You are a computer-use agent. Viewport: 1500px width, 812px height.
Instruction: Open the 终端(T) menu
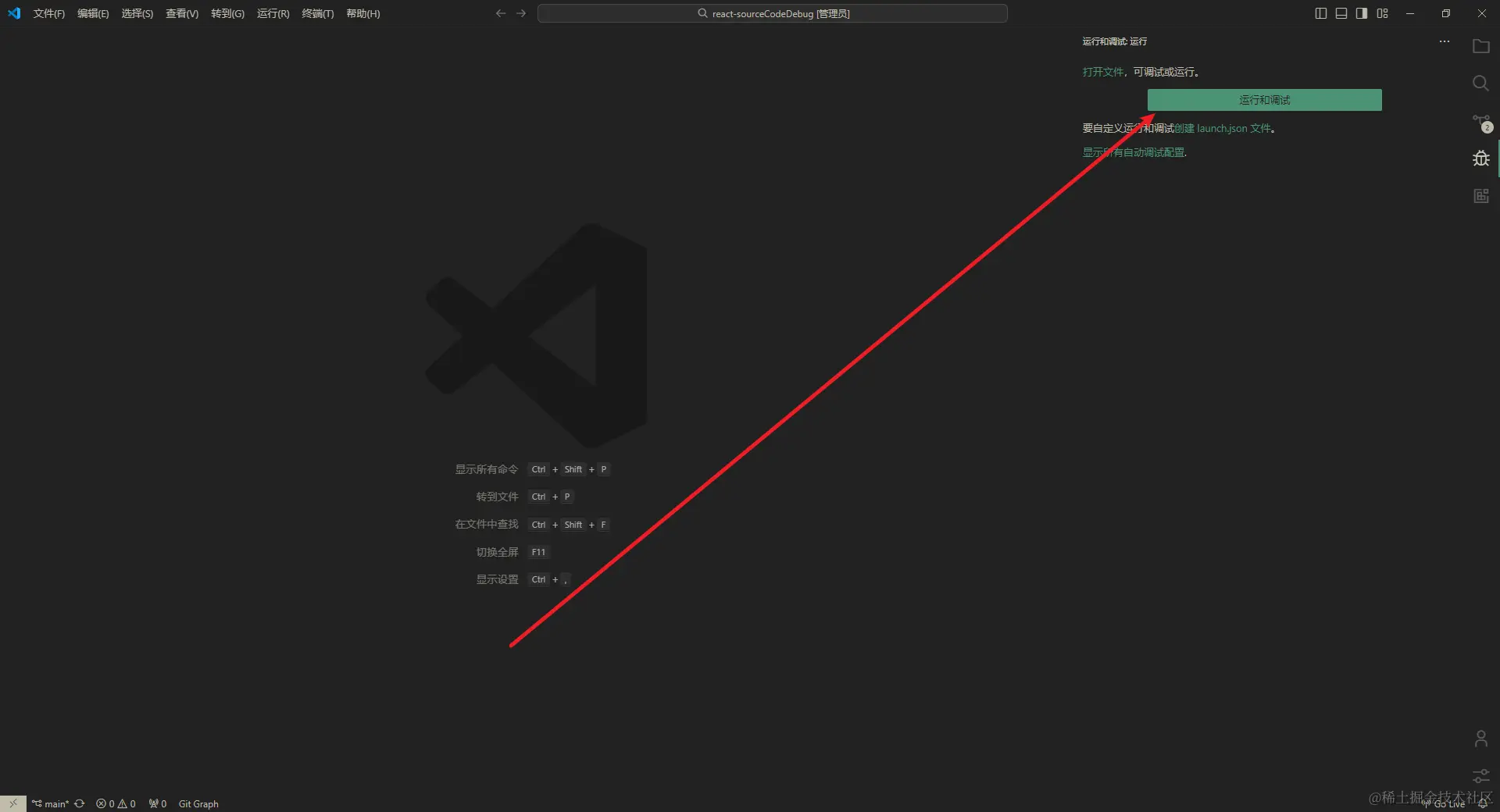(x=317, y=13)
